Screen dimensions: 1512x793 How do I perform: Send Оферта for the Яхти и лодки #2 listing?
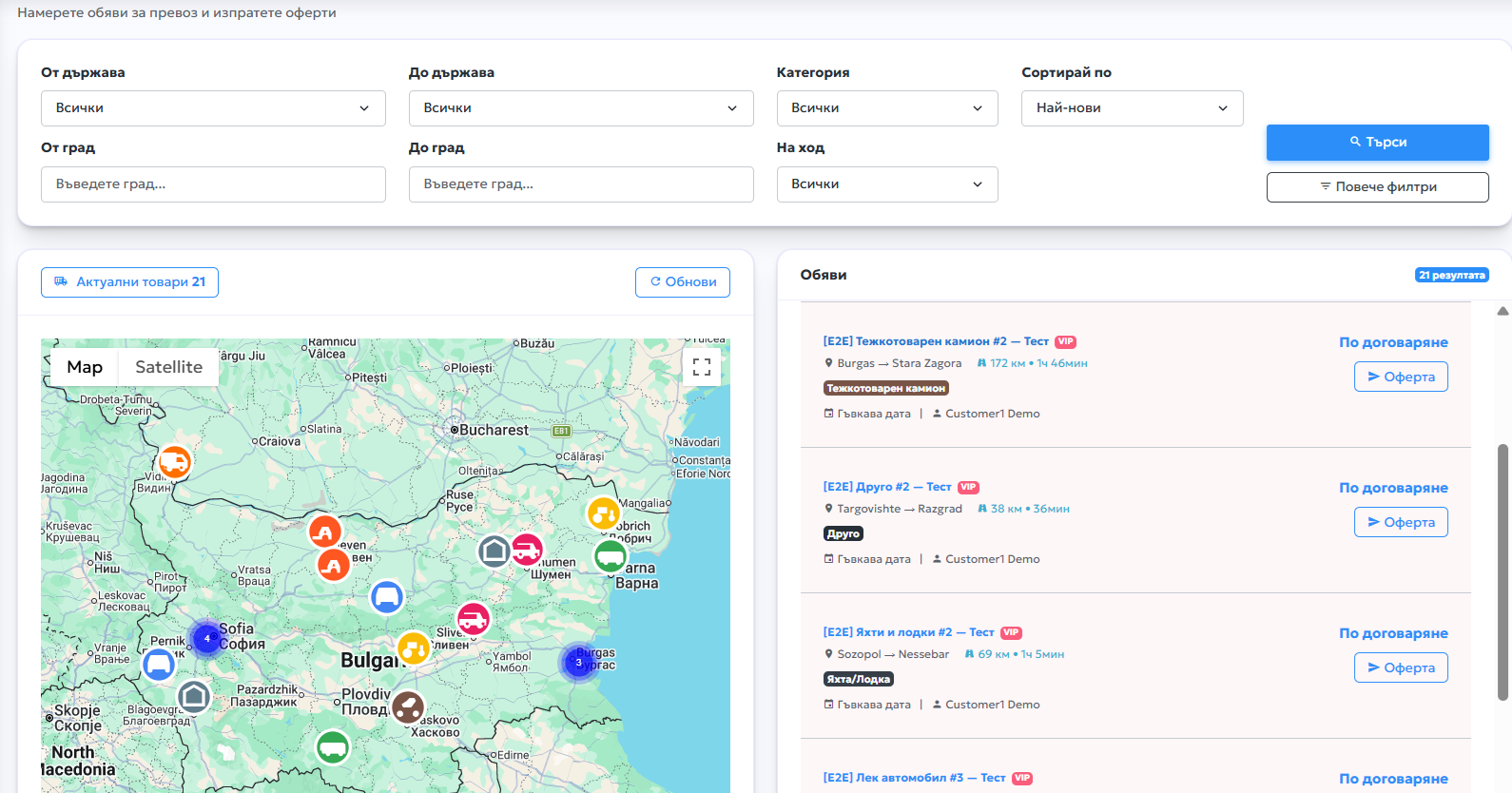[1401, 667]
